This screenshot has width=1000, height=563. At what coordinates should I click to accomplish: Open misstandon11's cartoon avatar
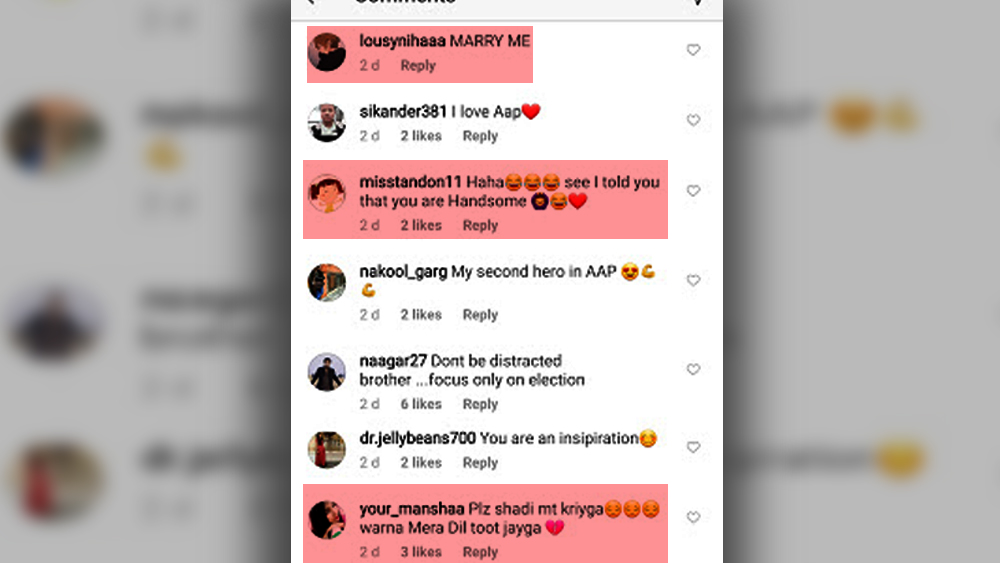(x=327, y=193)
